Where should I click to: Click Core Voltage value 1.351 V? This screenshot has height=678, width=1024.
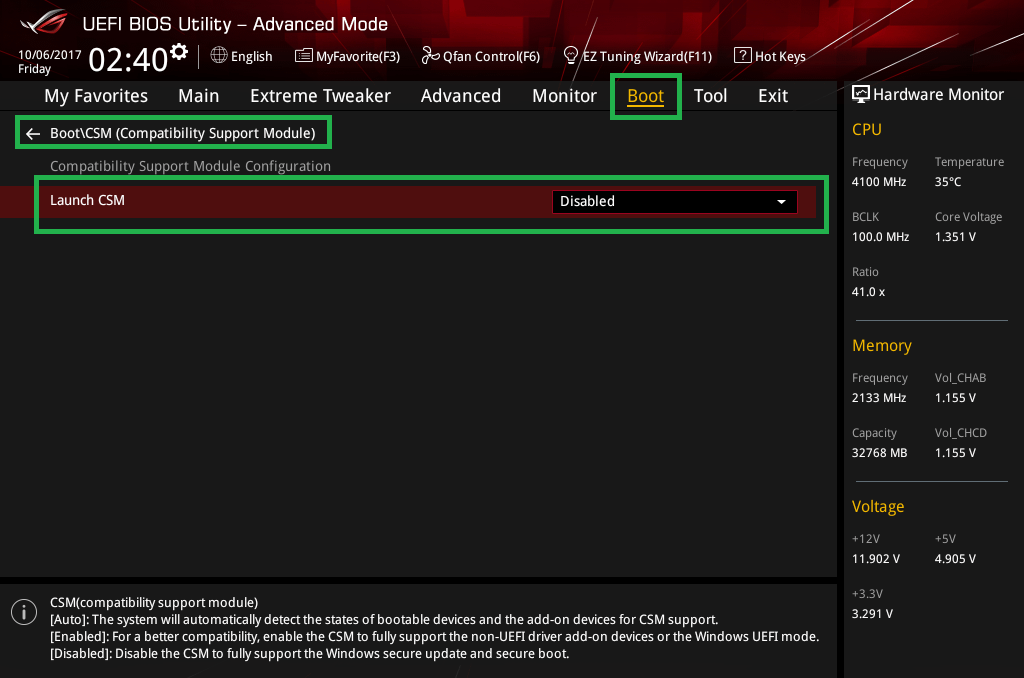[955, 237]
